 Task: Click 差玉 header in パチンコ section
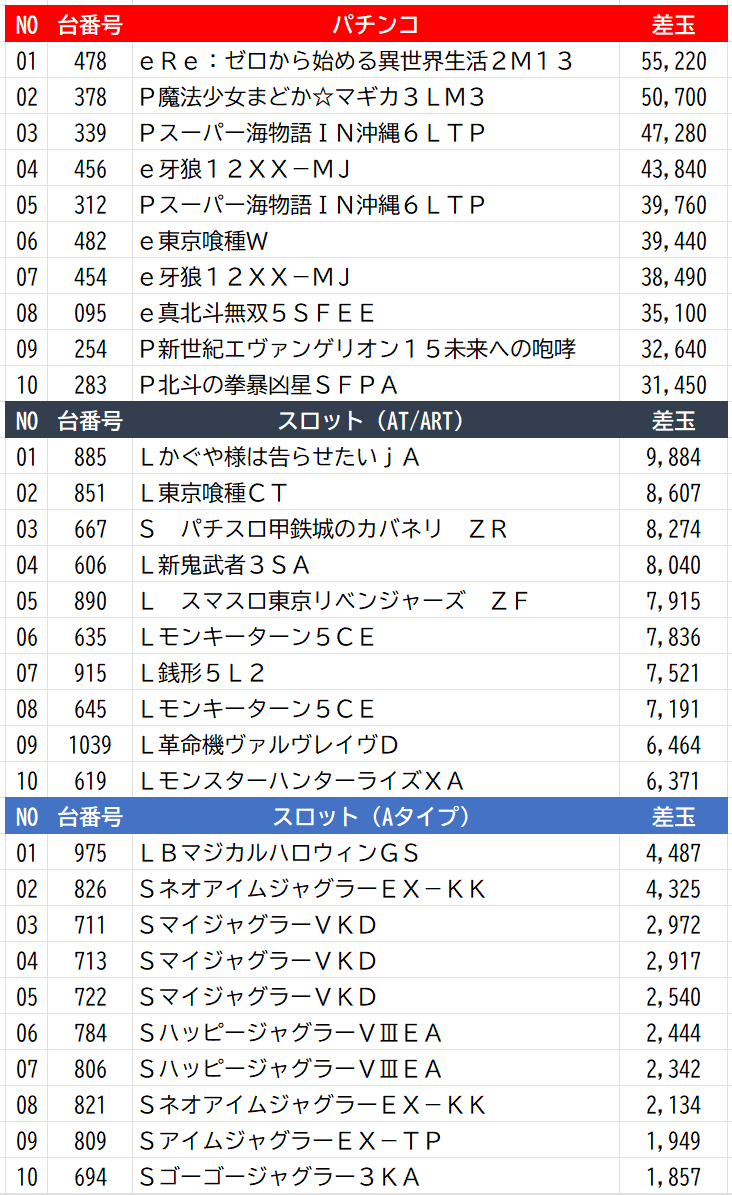[x=673, y=24]
